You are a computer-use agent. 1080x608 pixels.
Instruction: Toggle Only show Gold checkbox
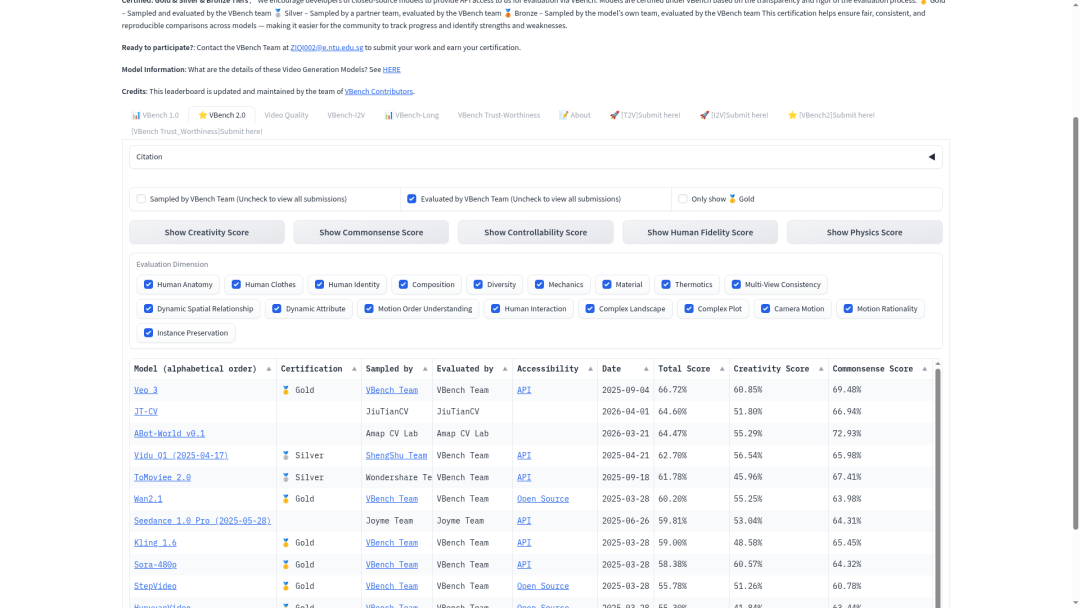pos(683,199)
